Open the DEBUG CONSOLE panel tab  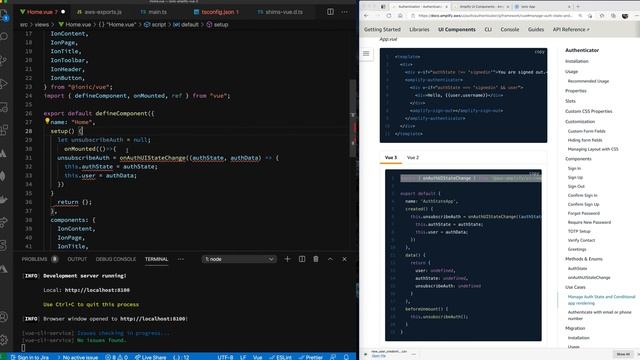(x=116, y=259)
